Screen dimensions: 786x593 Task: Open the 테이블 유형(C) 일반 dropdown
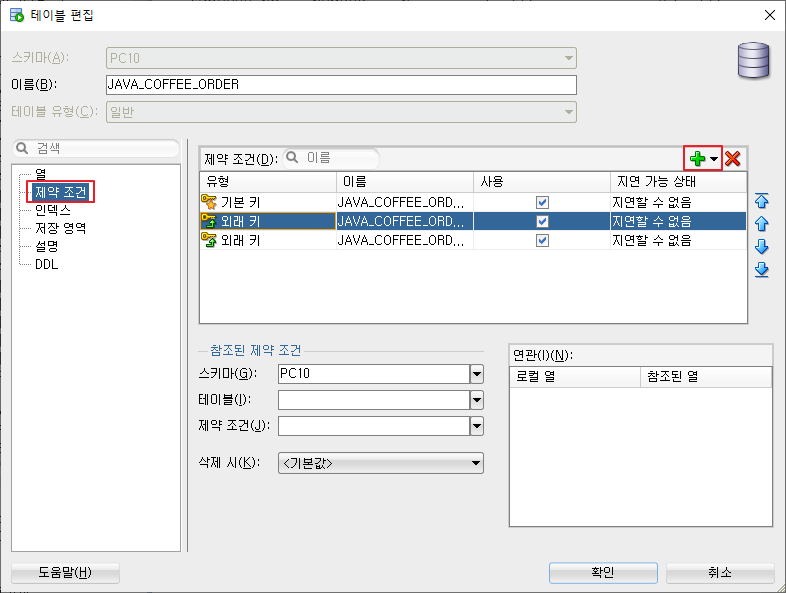[341, 112]
